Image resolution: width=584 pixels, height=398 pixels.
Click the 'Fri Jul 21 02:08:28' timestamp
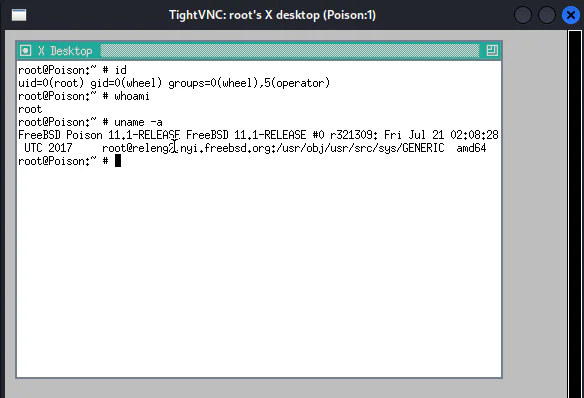(441, 135)
